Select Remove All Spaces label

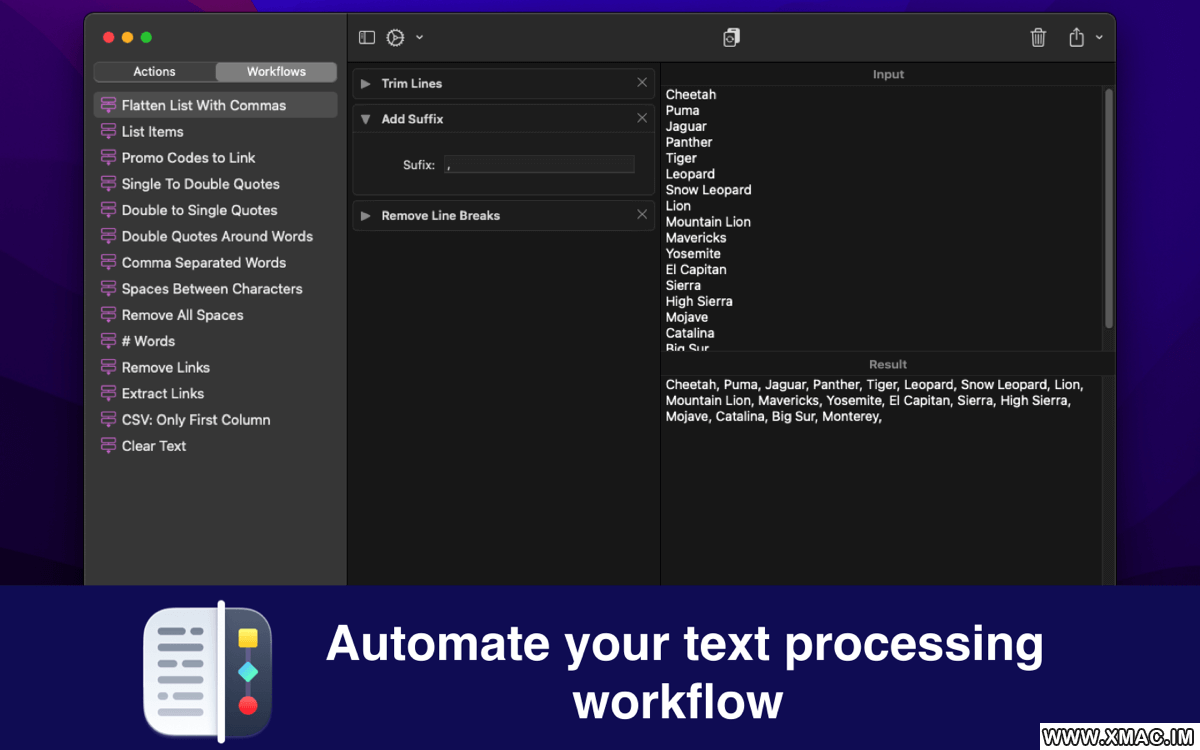183,315
